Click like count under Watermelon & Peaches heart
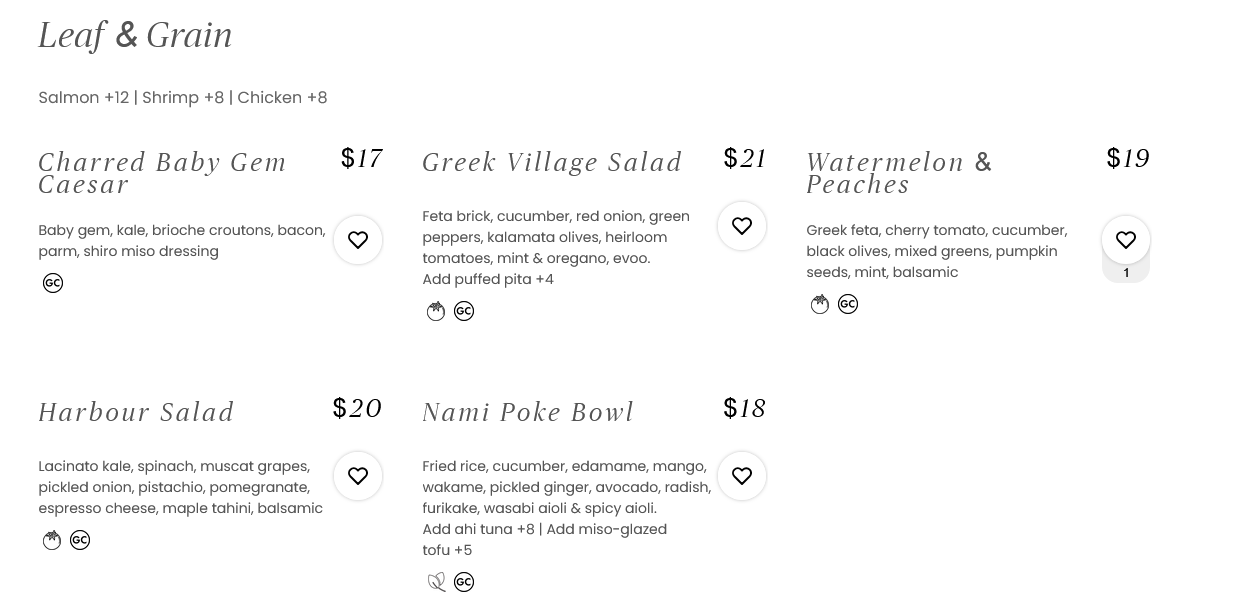 coord(1126,273)
